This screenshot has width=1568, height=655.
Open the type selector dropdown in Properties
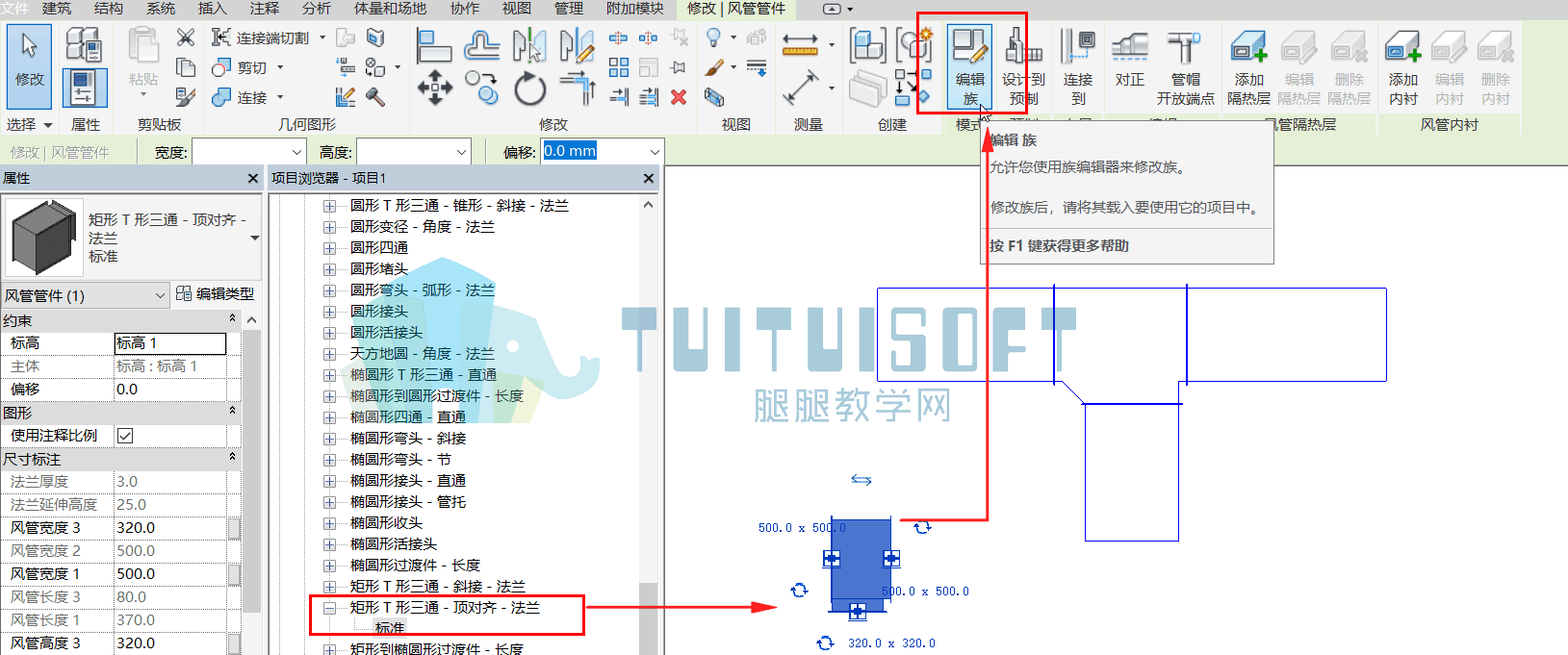255,238
